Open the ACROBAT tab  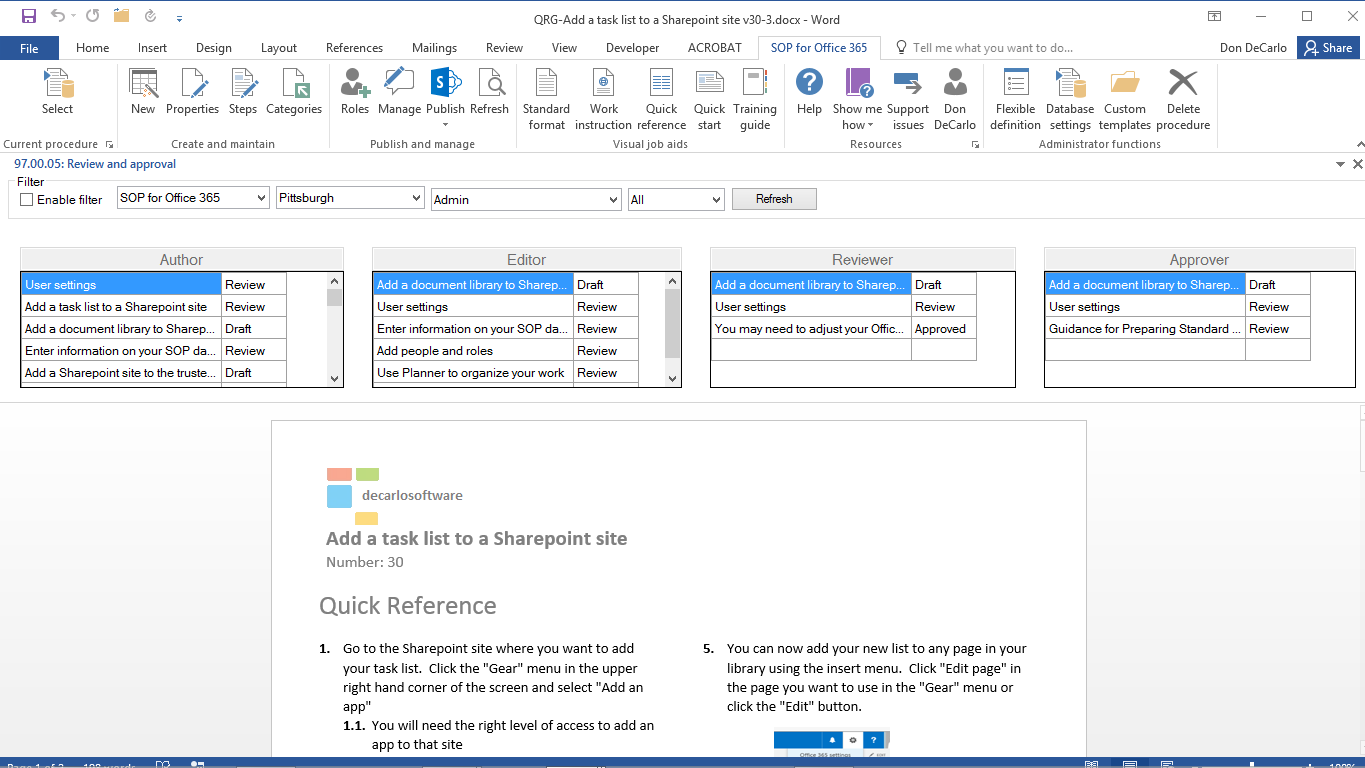click(x=712, y=47)
